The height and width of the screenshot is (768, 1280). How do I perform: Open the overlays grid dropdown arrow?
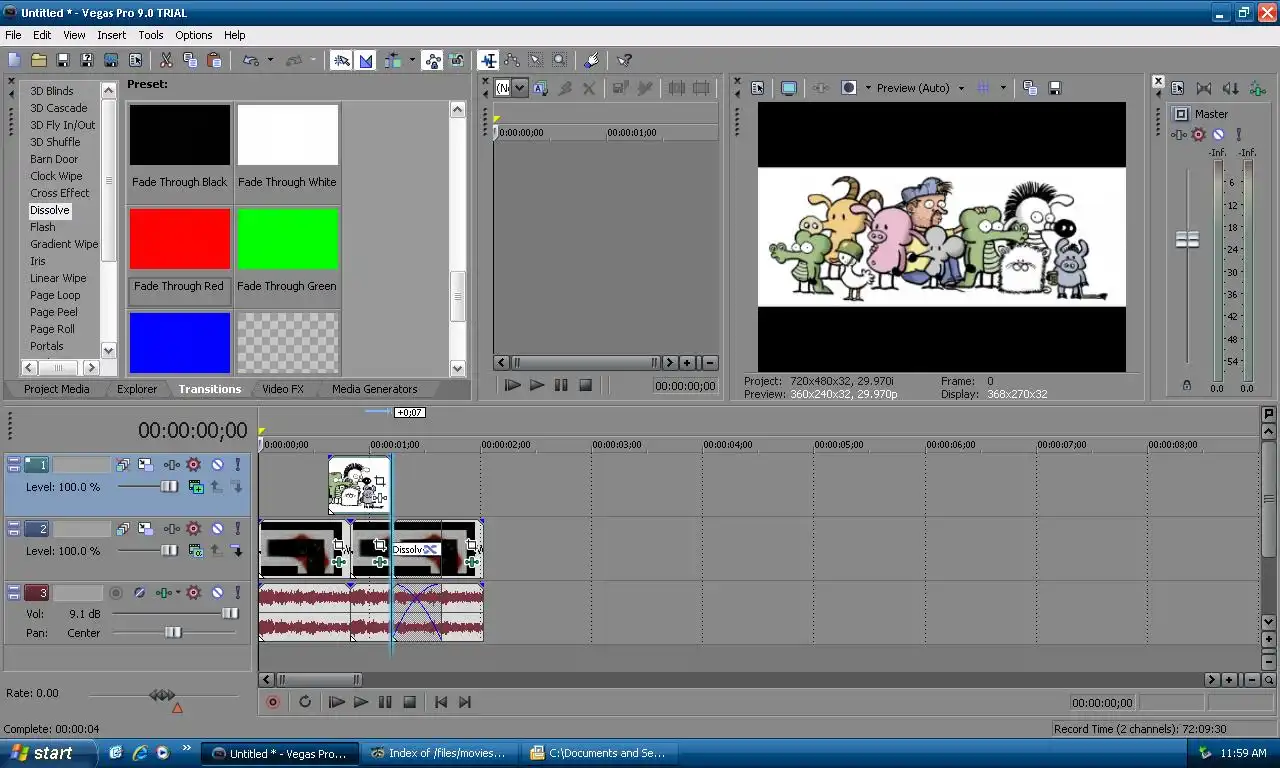tap(1003, 88)
